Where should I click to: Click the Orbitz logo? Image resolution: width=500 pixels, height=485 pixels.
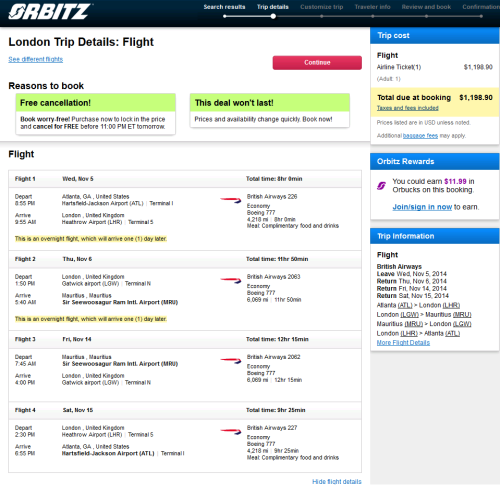click(50, 11)
